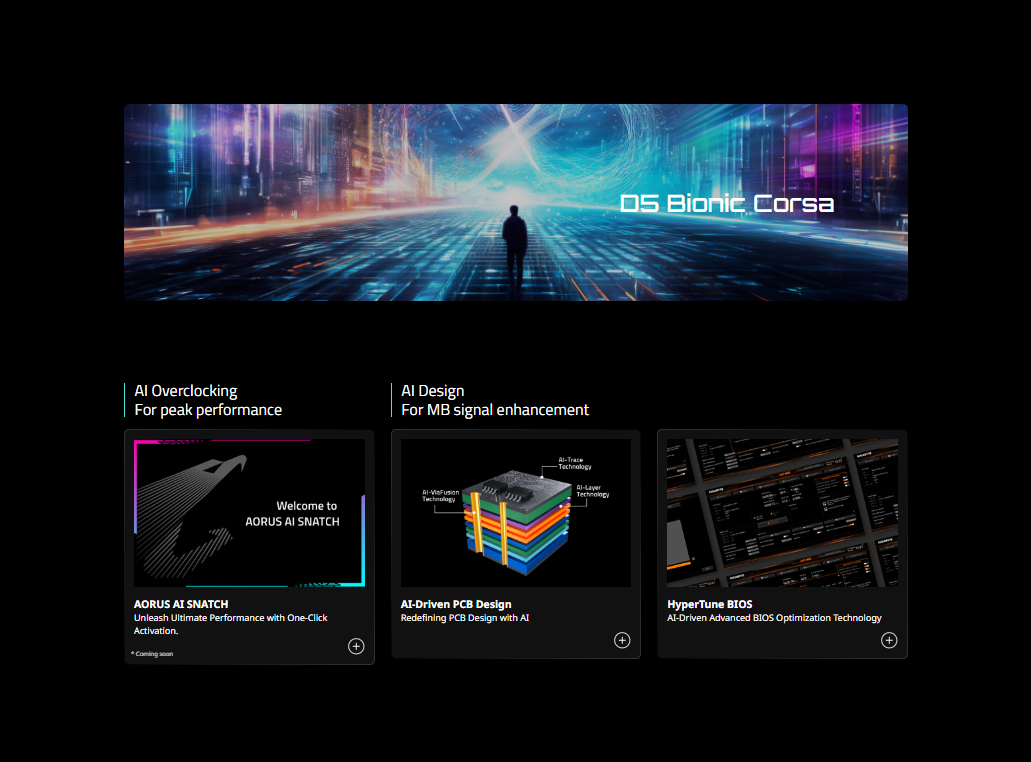Click the HyperTune BIOS card title
Image resolution: width=1031 pixels, height=762 pixels.
[710, 604]
